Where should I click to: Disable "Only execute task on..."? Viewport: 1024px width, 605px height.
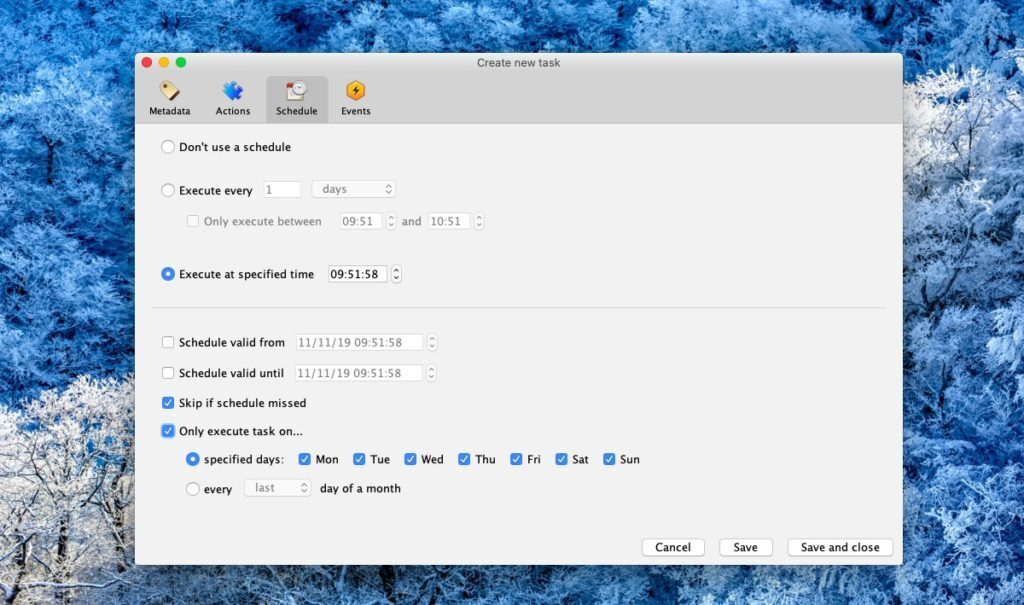[x=167, y=431]
